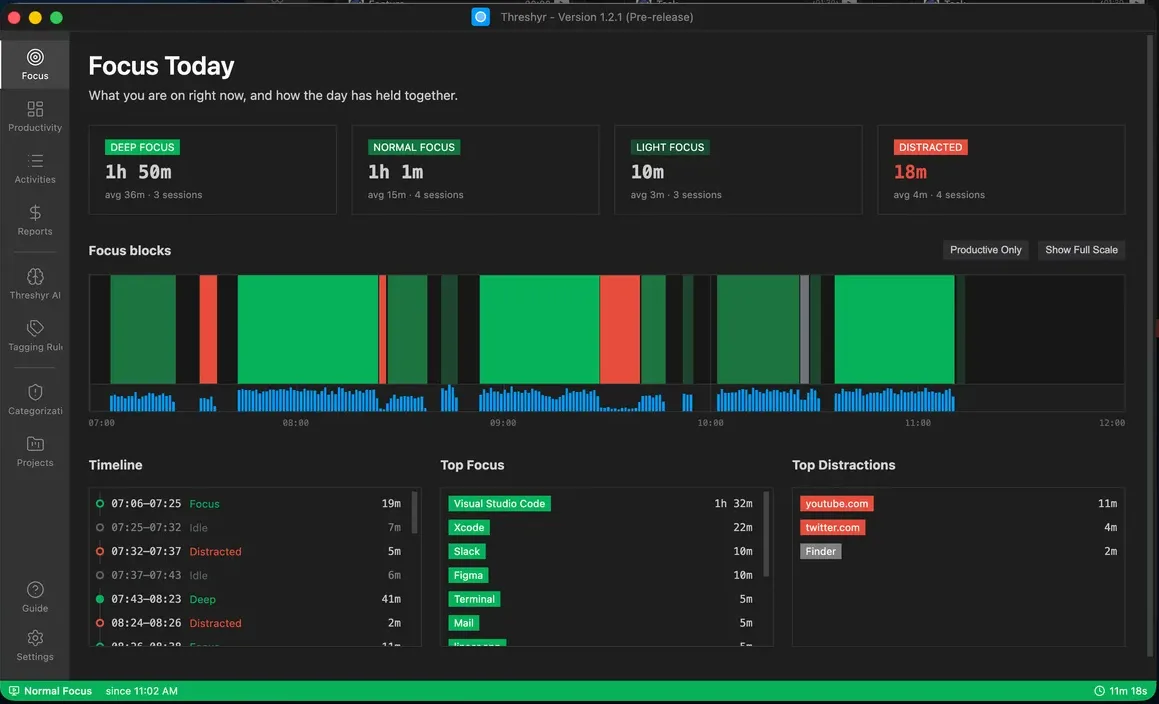Select the Distracted summary card
The image size is (1159, 704).
(x=1002, y=170)
